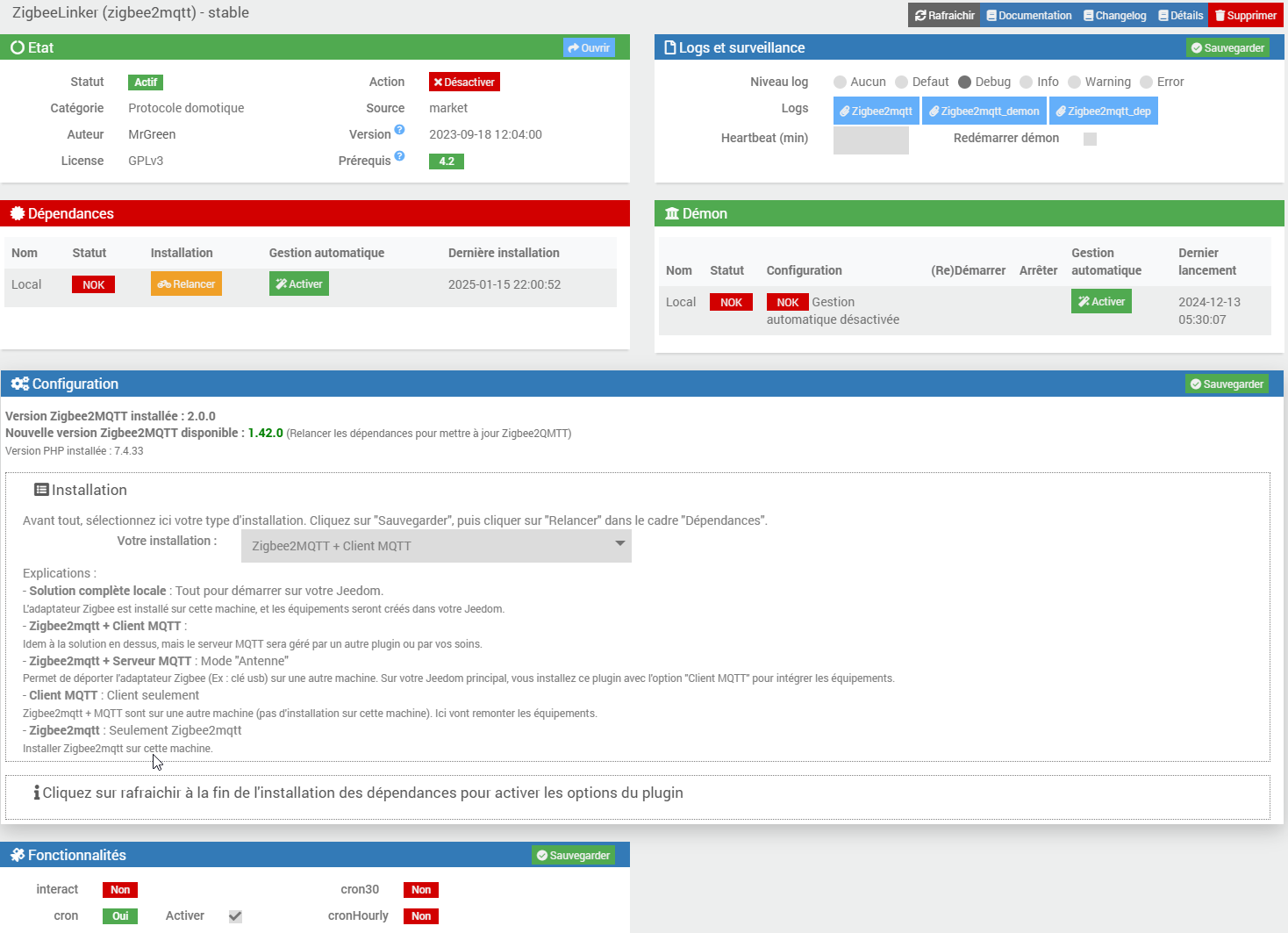1288x933 pixels.
Task: Open the plugin Documentation
Action: pos(1028,15)
